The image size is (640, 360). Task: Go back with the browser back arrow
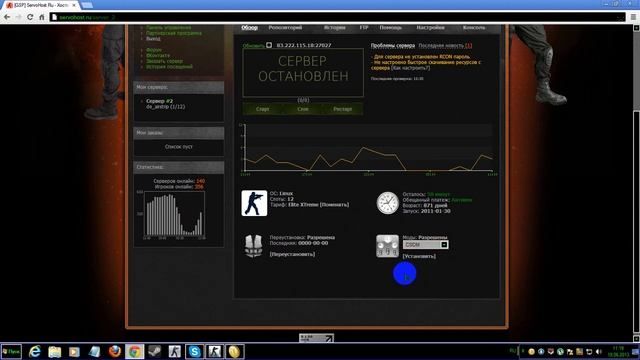tap(7, 17)
